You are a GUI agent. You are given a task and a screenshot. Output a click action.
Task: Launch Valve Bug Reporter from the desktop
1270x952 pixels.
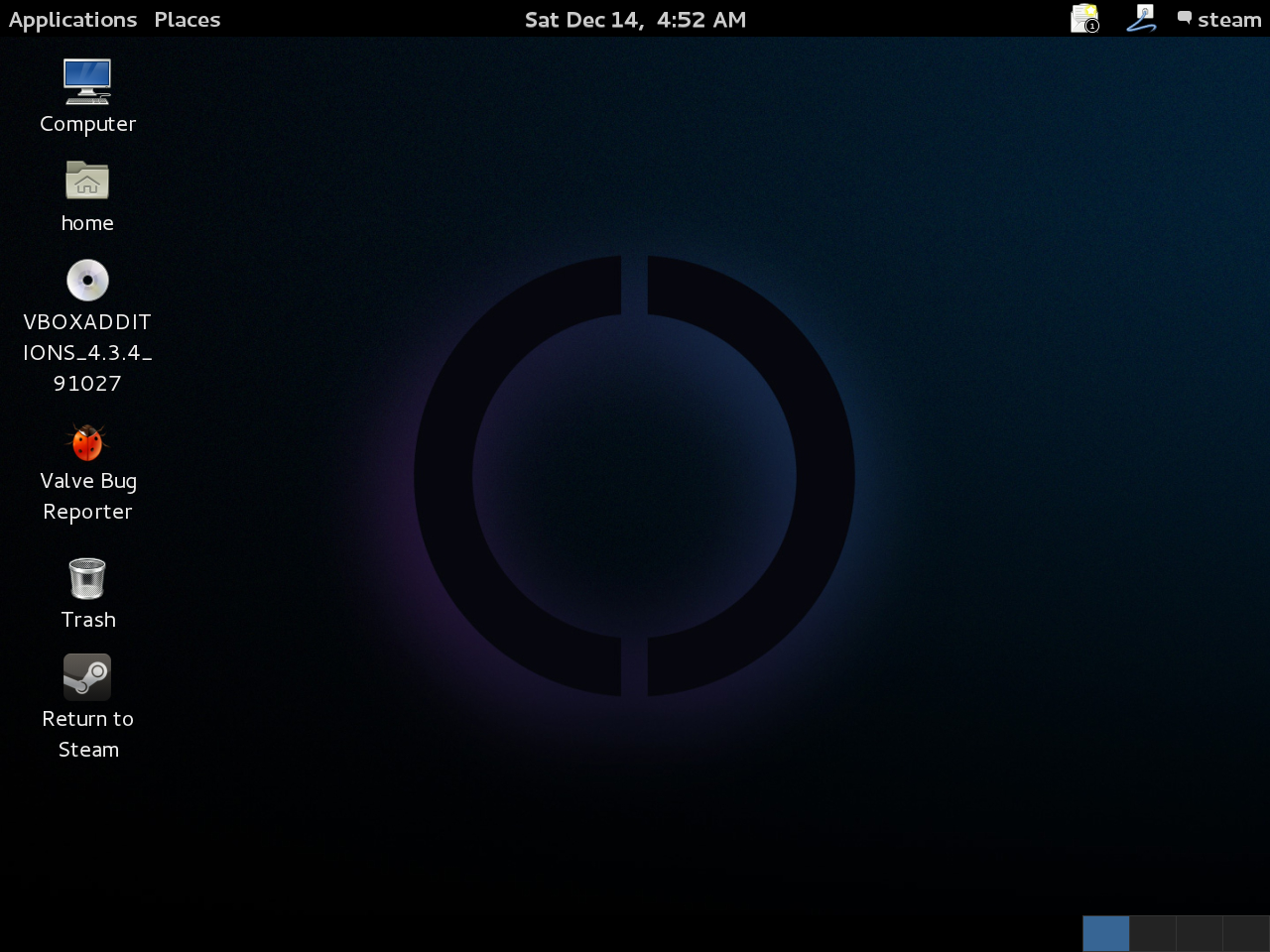tap(87, 442)
